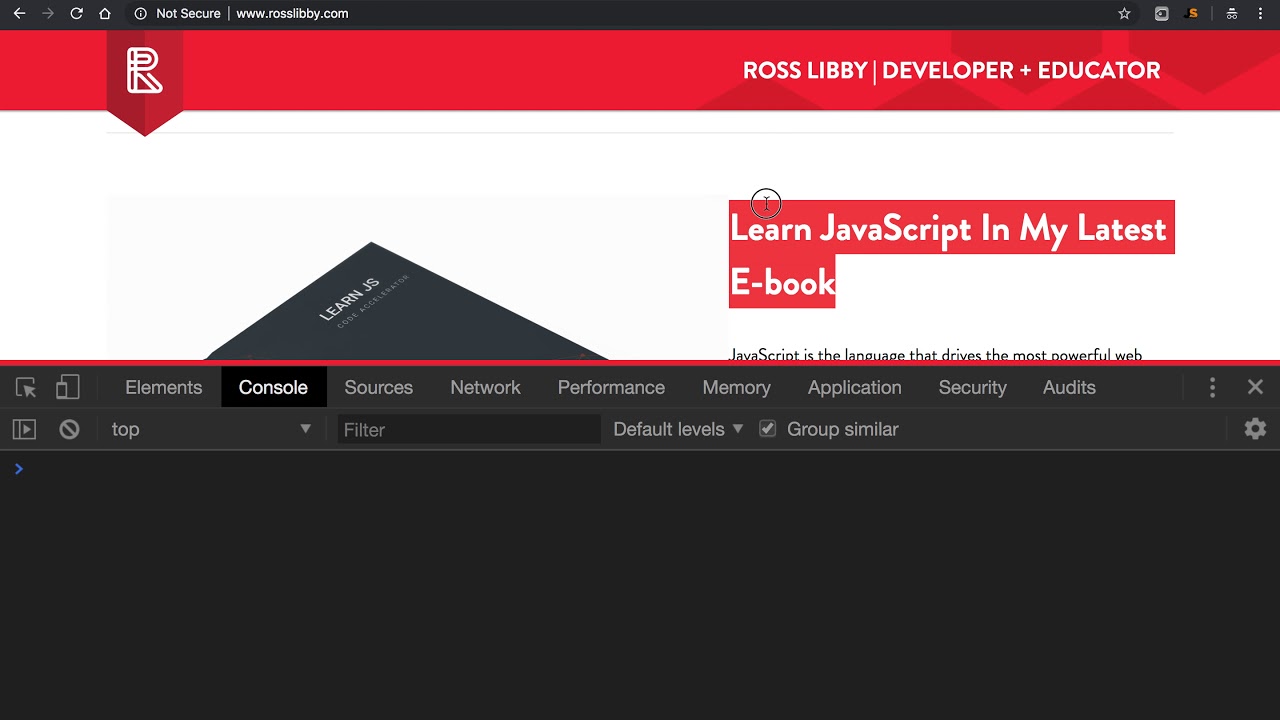View site info via Not Secure icon
The image size is (1280, 720).
point(140,14)
